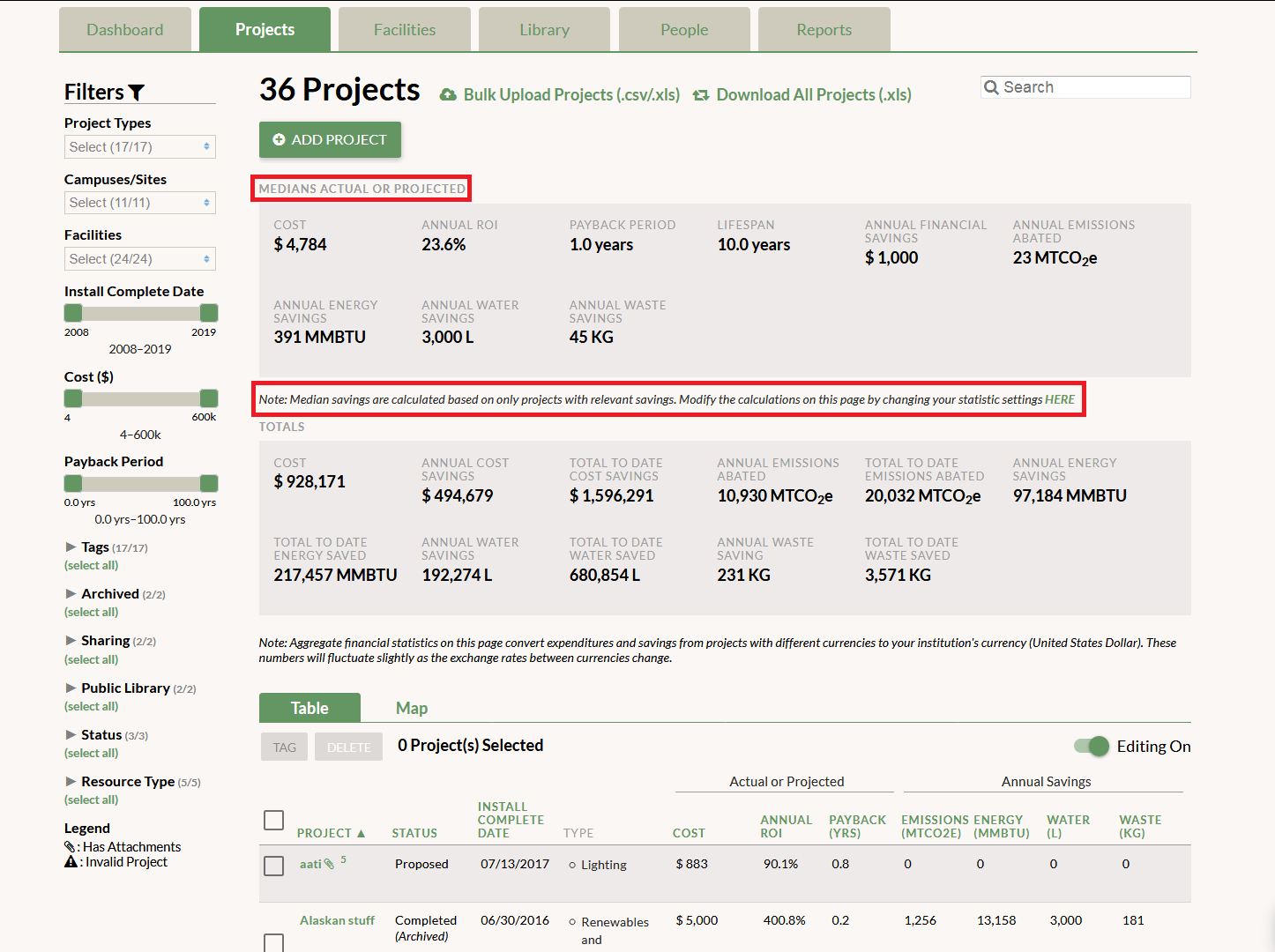Image resolution: width=1275 pixels, height=952 pixels.
Task: Click the STATUS column header
Action: tap(414, 833)
